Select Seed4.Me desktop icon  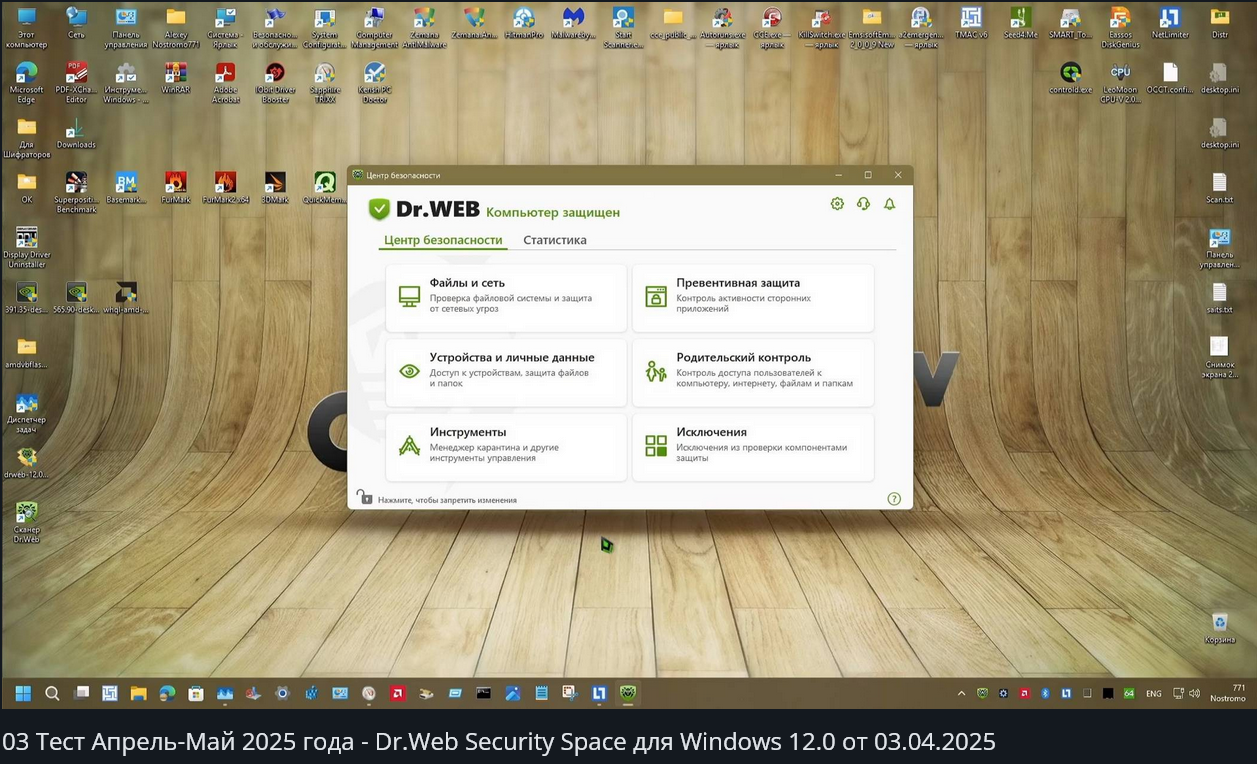(x=1021, y=24)
